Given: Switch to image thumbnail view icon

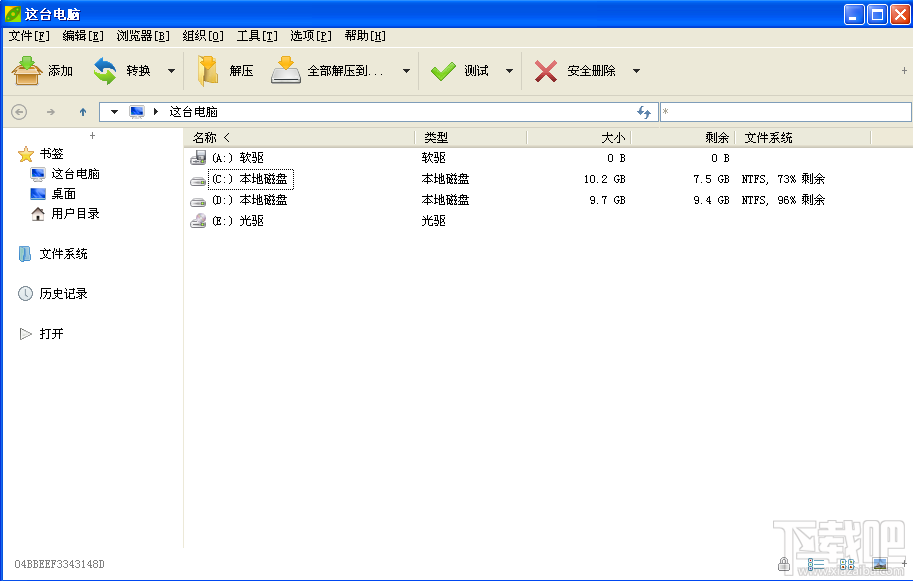Looking at the screenshot, I should tap(879, 565).
